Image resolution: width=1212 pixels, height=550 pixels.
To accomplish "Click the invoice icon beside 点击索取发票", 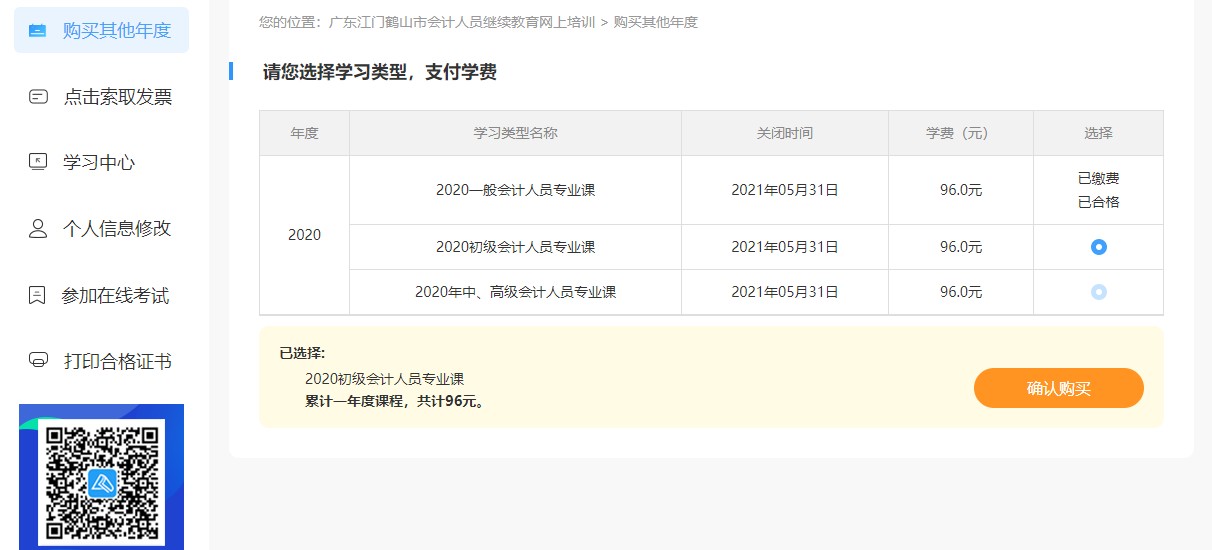I will tap(38, 96).
